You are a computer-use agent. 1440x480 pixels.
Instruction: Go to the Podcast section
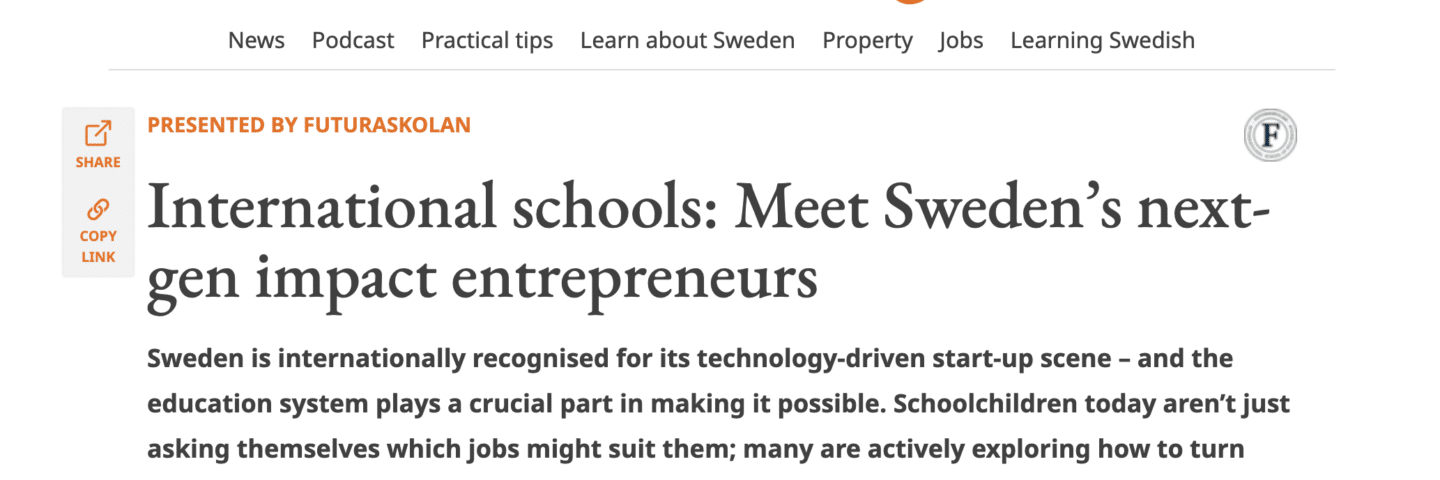click(x=353, y=40)
